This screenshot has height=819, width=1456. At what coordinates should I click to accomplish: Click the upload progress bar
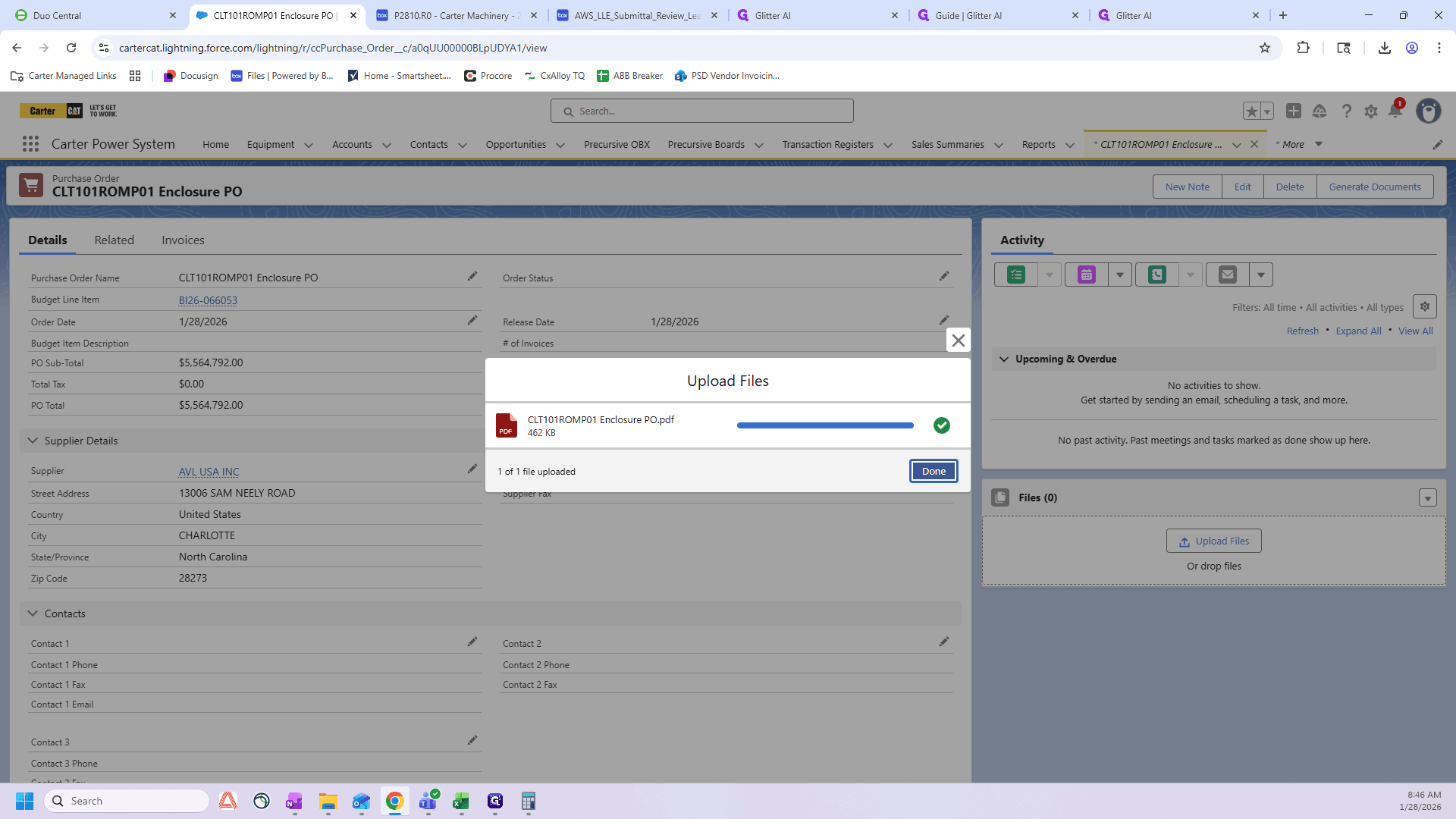[825, 426]
